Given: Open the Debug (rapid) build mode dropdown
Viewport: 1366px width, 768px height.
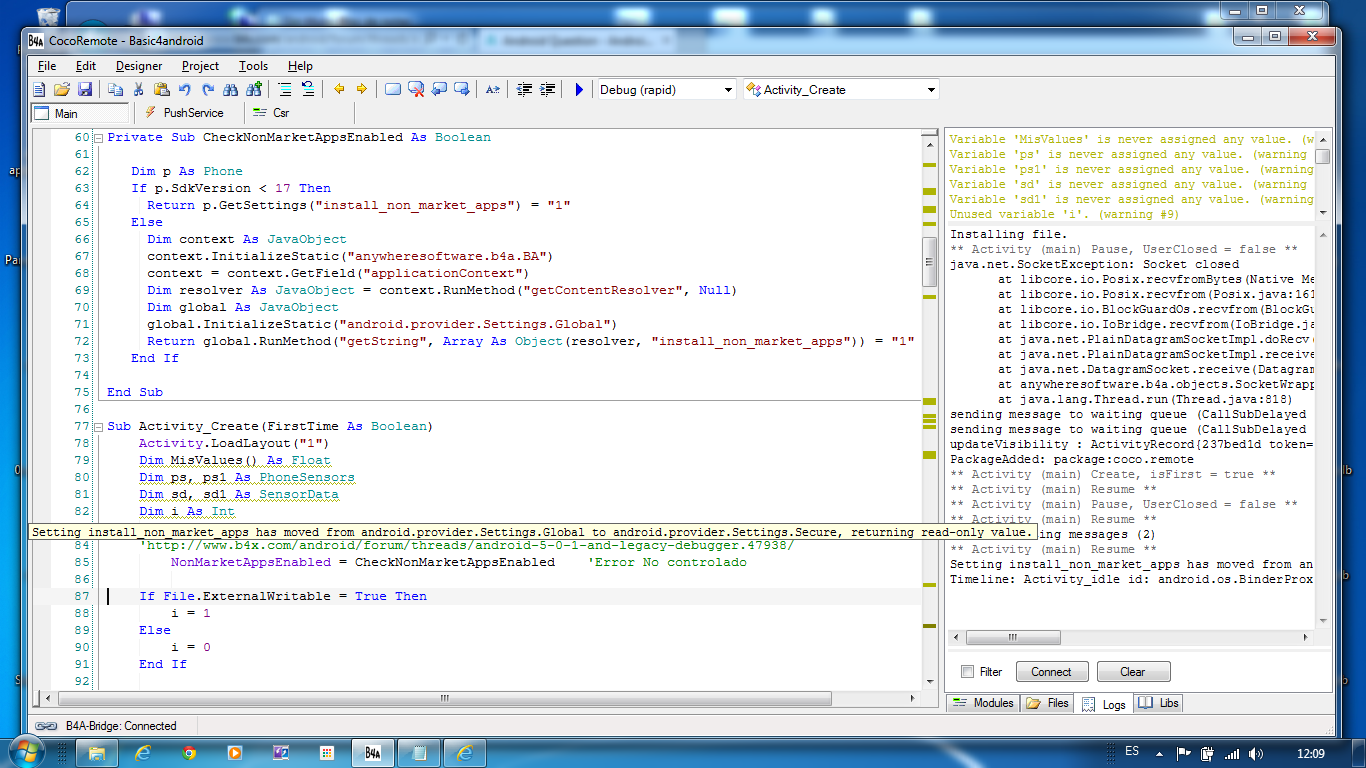Looking at the screenshot, I should [728, 90].
